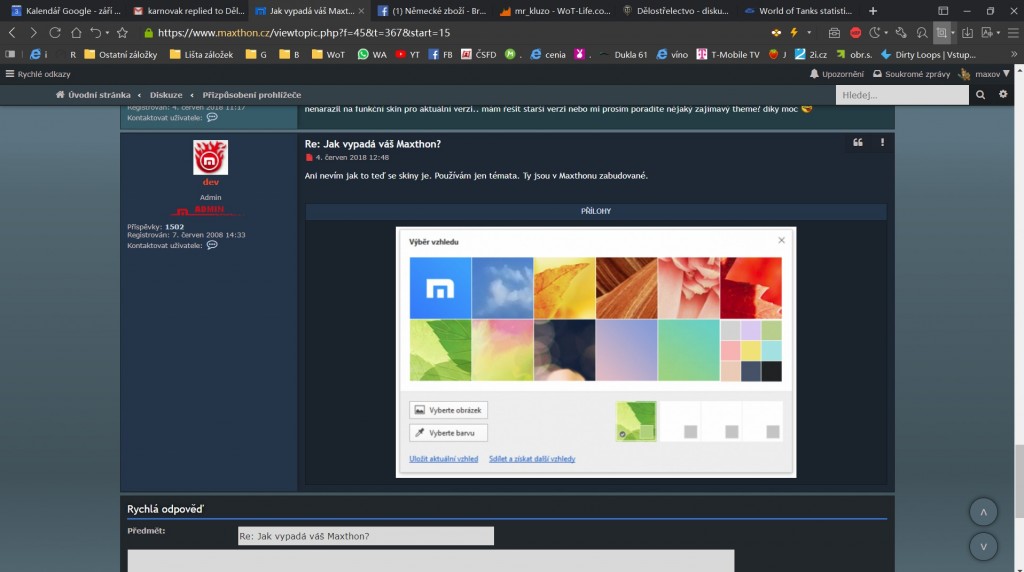1024x572 pixels.
Task: Expand the maxov user menu
Action: pyautogui.click(x=984, y=74)
